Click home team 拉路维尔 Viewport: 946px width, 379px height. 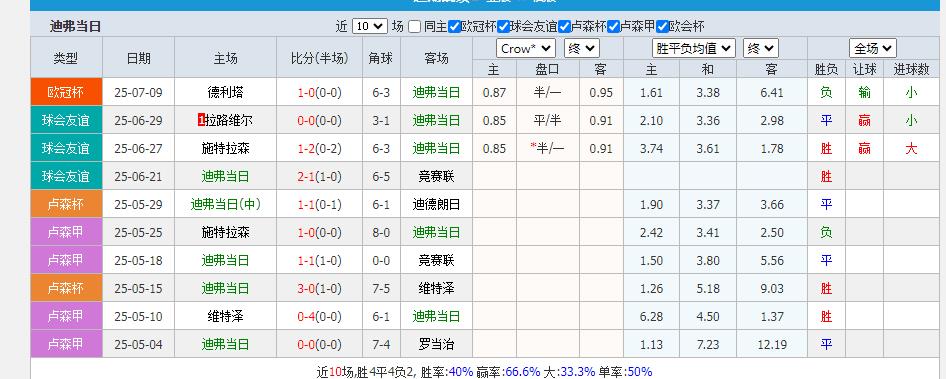pyautogui.click(x=229, y=121)
